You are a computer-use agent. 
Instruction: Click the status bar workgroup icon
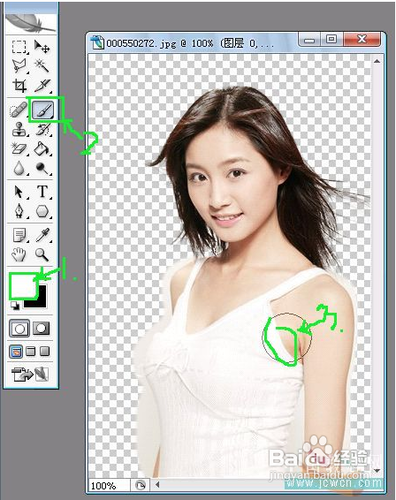(140, 485)
